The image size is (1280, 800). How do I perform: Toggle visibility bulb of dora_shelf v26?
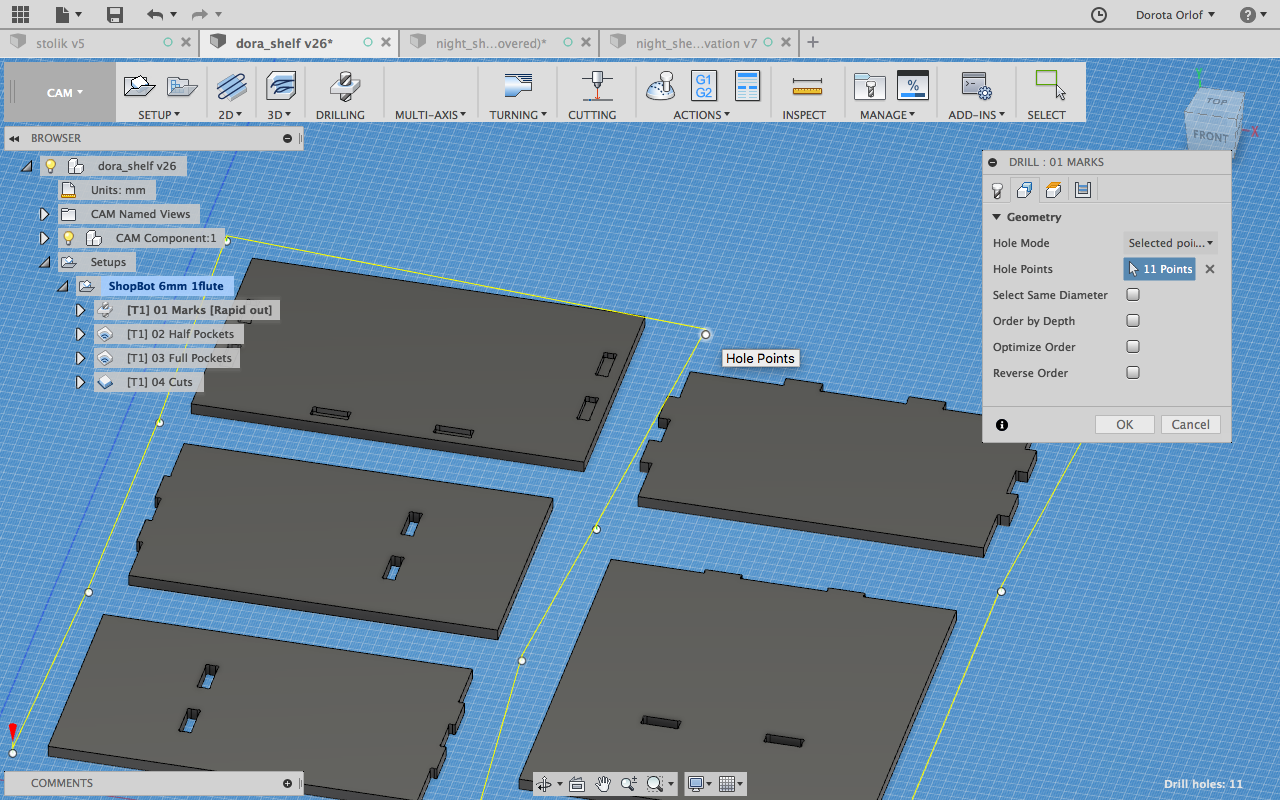coord(51,166)
